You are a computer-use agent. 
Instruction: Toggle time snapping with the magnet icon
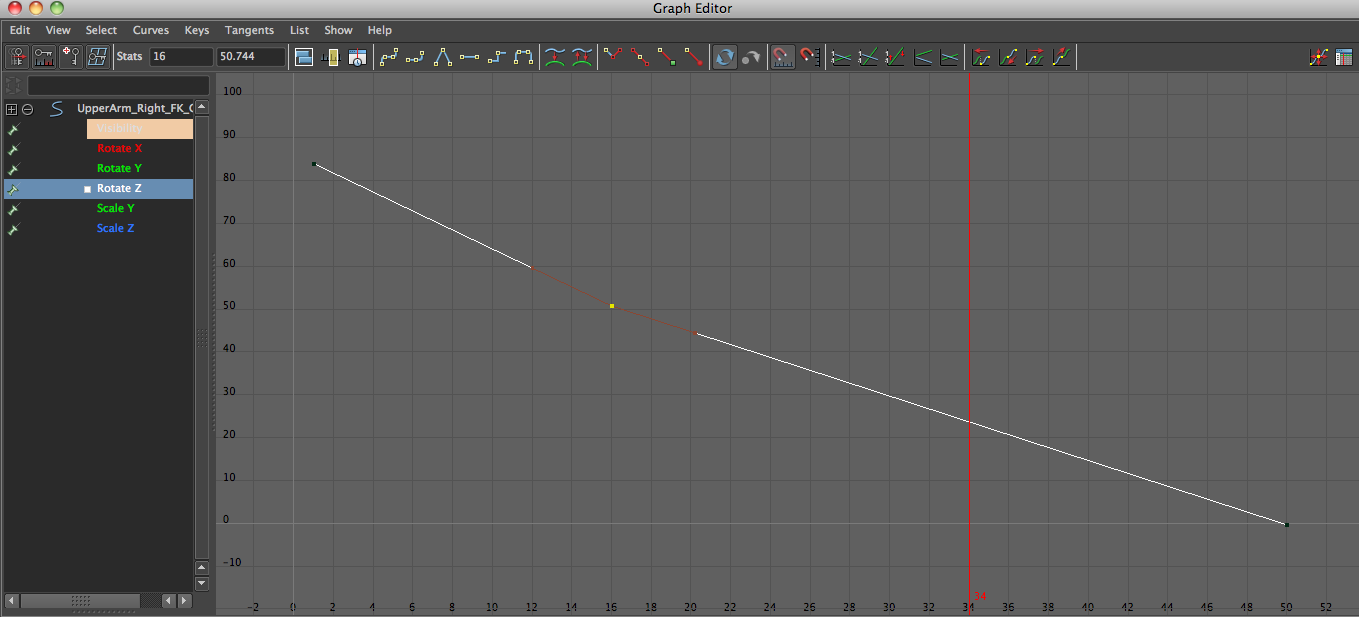tap(782, 57)
